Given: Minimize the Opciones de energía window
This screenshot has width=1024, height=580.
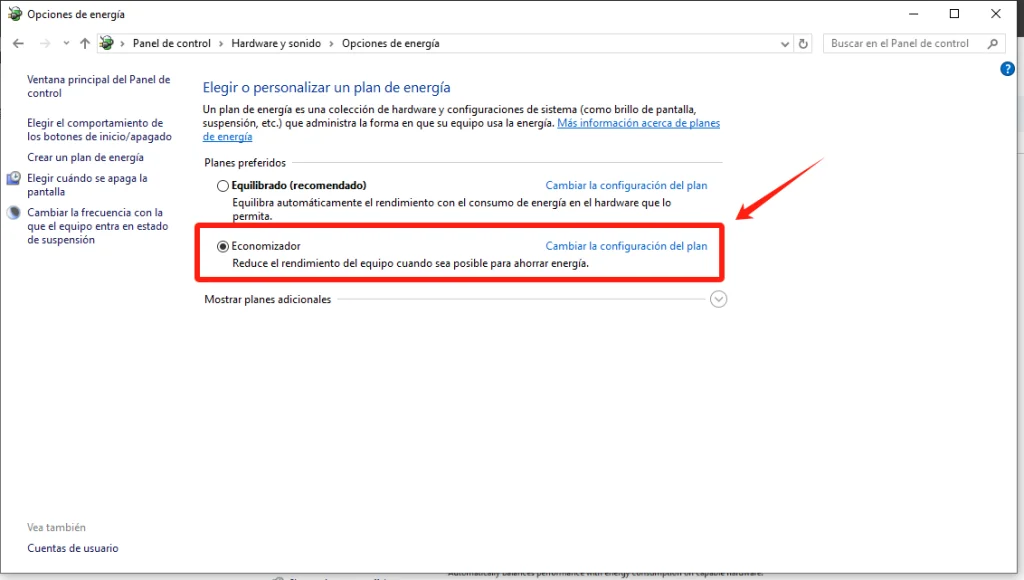Looking at the screenshot, I should (x=914, y=14).
